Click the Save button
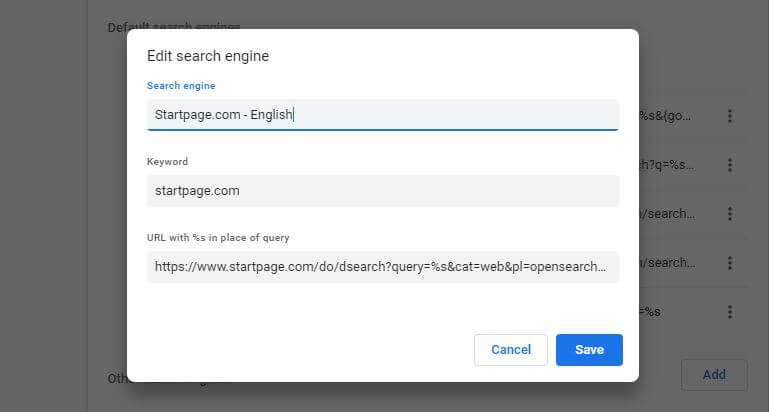The height and width of the screenshot is (412, 769). 589,350
